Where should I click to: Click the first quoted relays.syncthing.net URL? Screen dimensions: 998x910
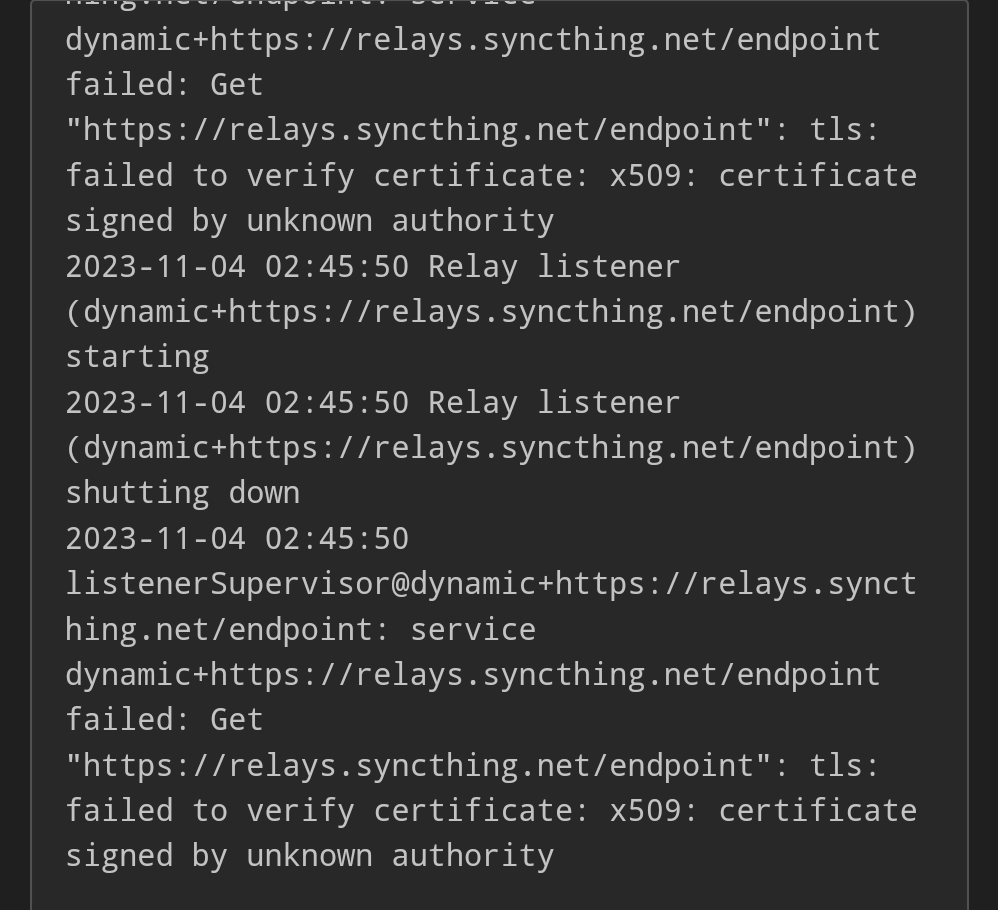418,130
